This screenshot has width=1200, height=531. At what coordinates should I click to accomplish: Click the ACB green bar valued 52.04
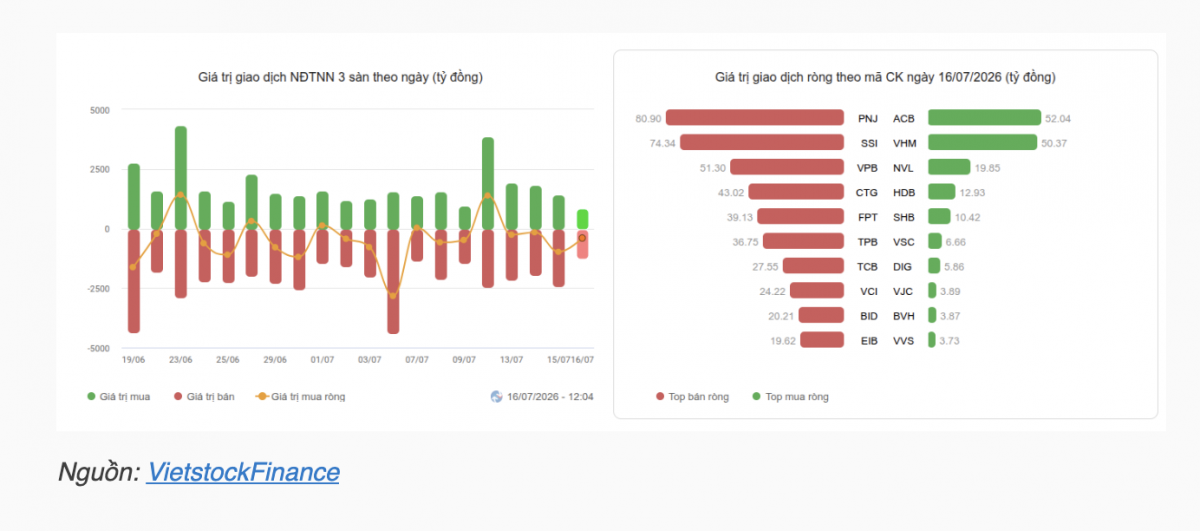[984, 118]
